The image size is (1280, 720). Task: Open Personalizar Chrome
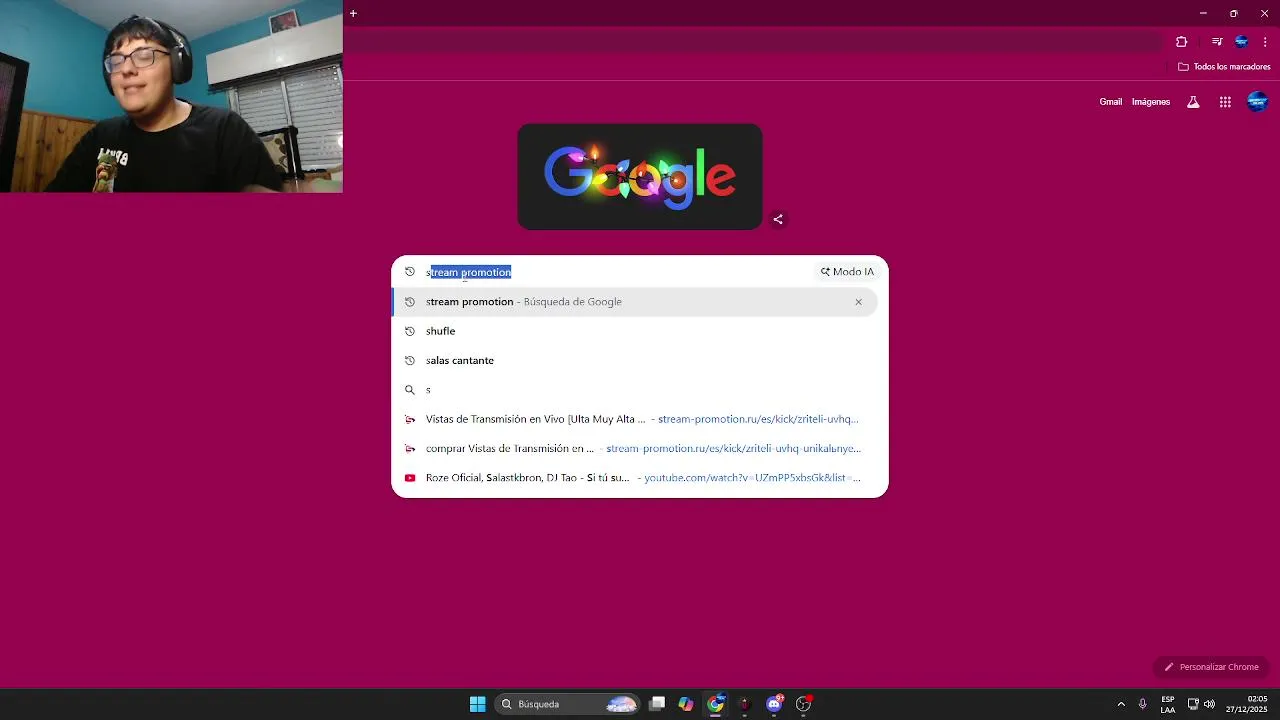click(1211, 667)
